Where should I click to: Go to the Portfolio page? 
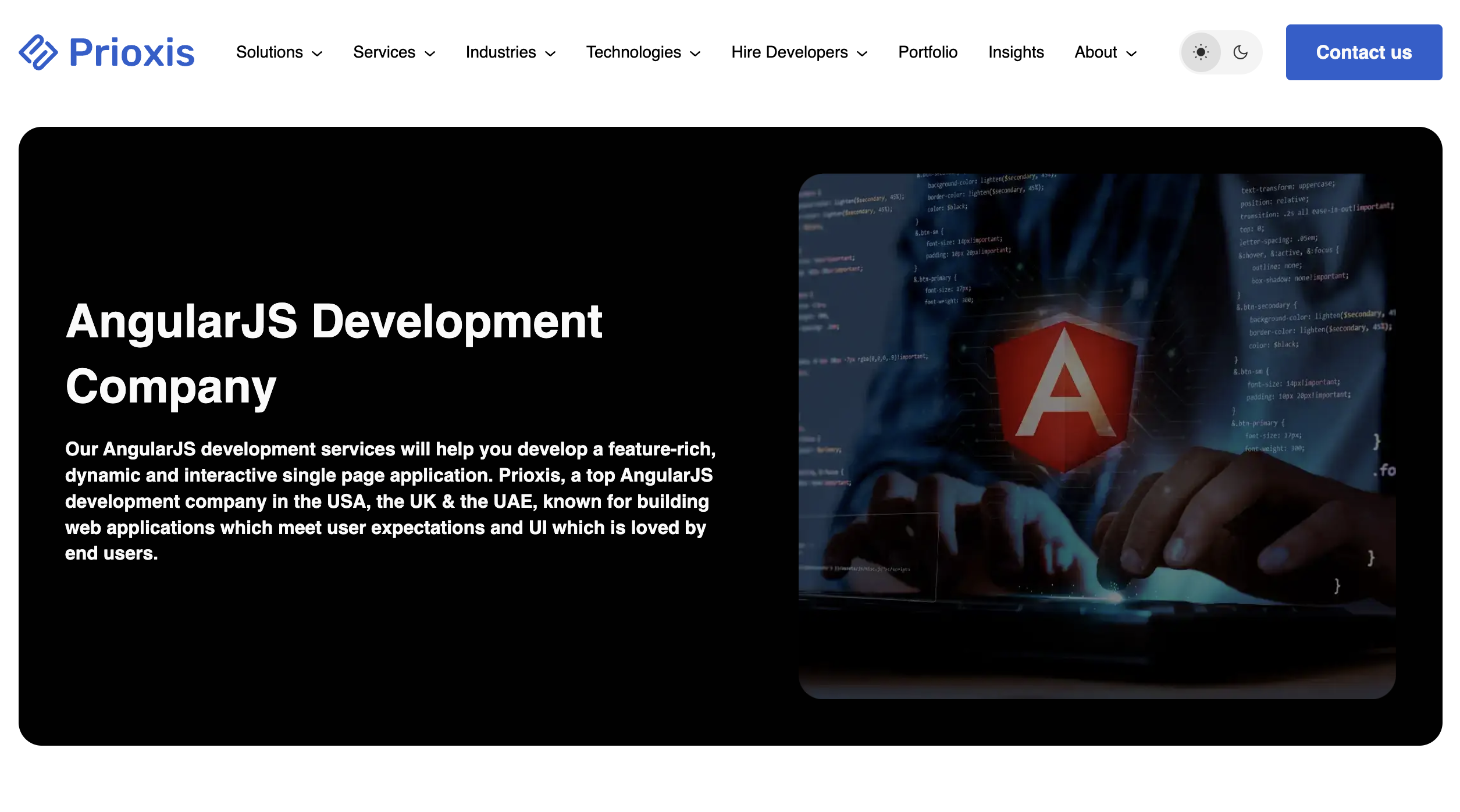(927, 52)
